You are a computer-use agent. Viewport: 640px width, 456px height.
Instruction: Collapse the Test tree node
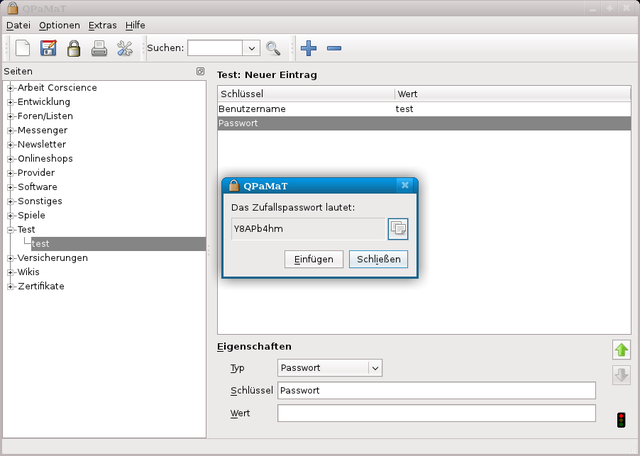point(10,230)
